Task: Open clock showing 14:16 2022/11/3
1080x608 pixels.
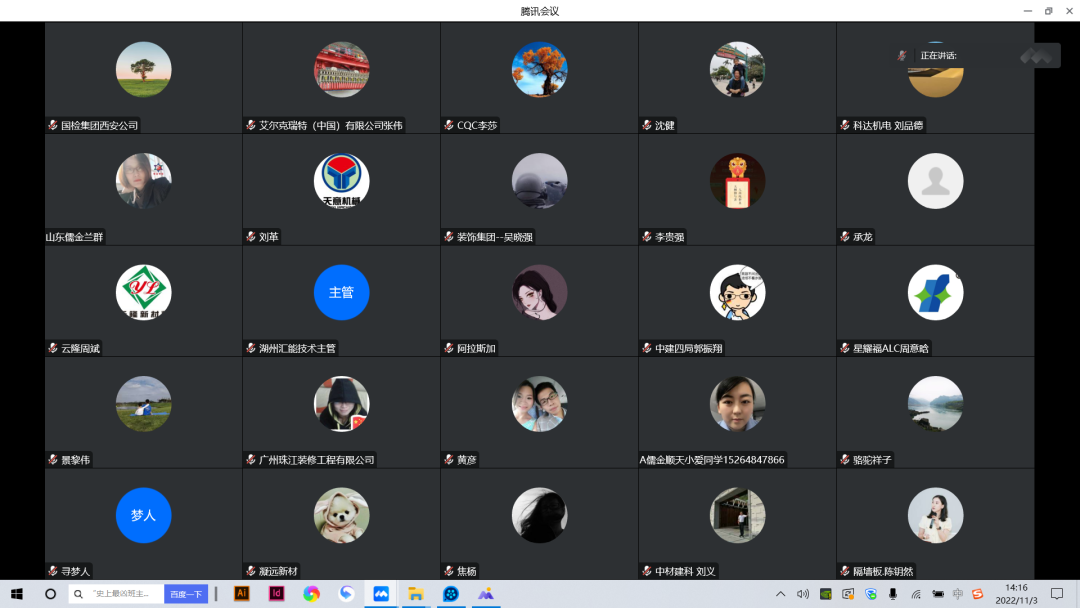Action: (1016, 594)
